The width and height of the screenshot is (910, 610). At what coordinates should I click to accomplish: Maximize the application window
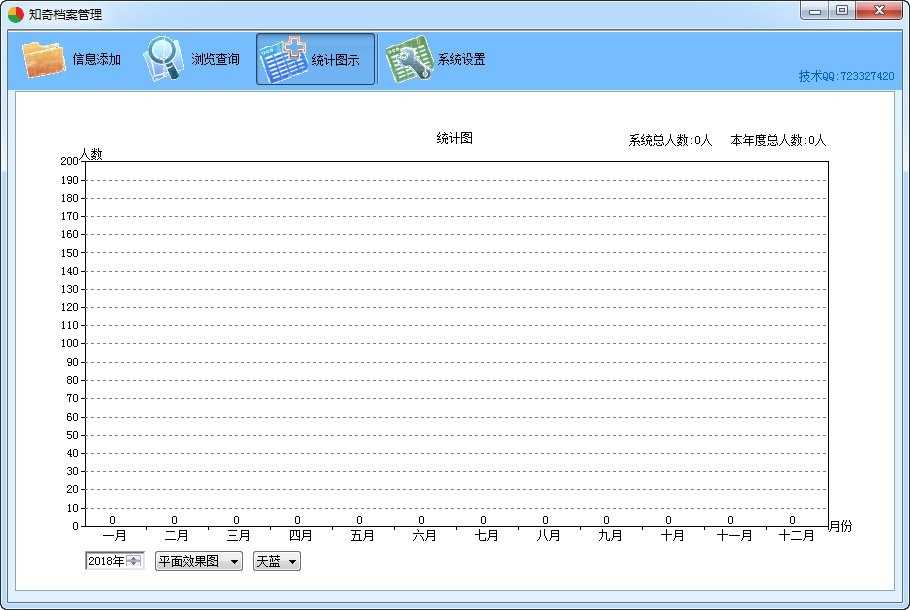842,11
